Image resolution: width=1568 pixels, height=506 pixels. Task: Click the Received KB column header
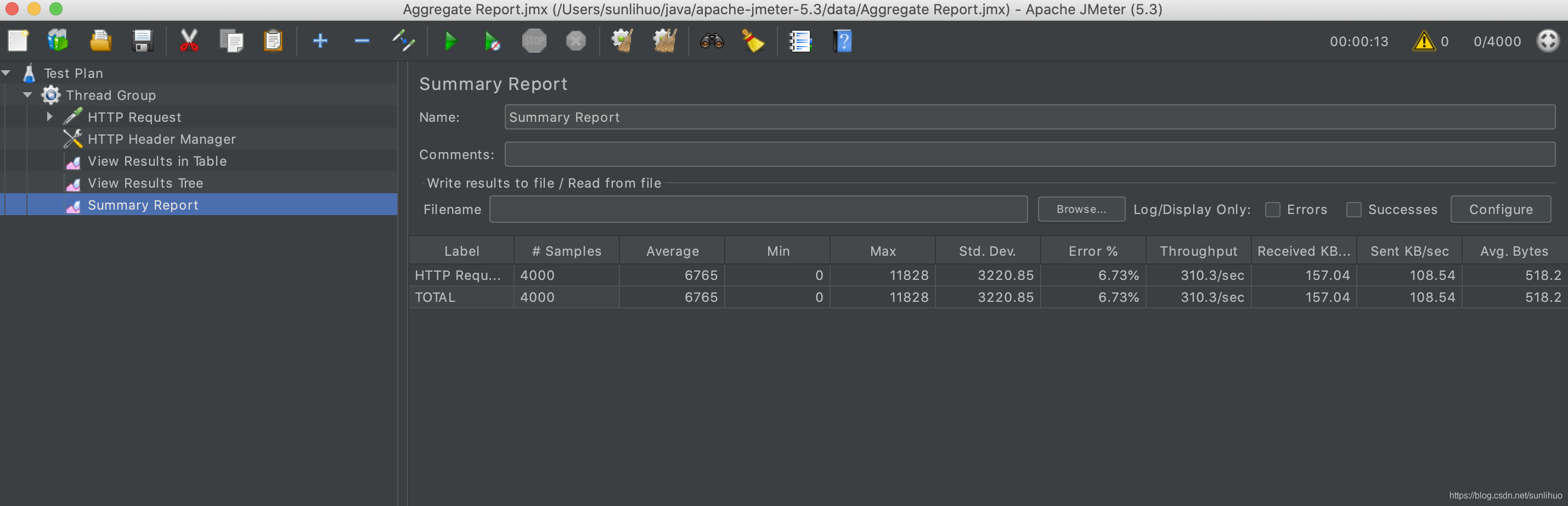click(1304, 250)
